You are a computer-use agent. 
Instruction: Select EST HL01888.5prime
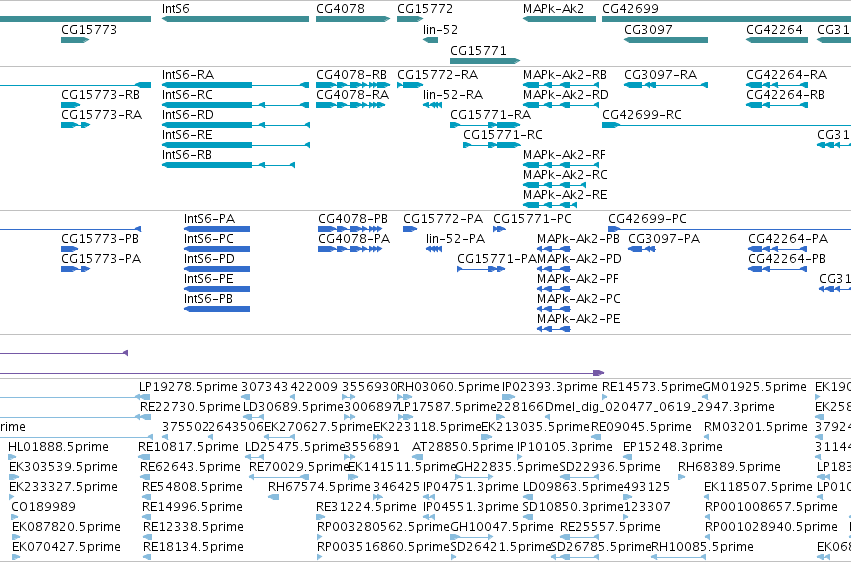point(59,447)
